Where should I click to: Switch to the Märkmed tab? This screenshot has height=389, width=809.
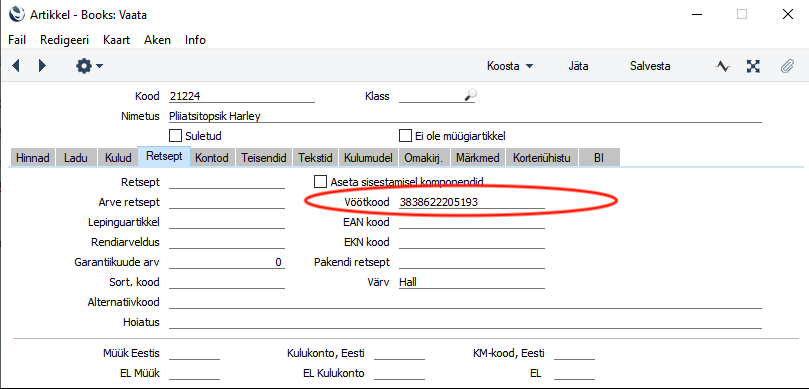tap(478, 158)
